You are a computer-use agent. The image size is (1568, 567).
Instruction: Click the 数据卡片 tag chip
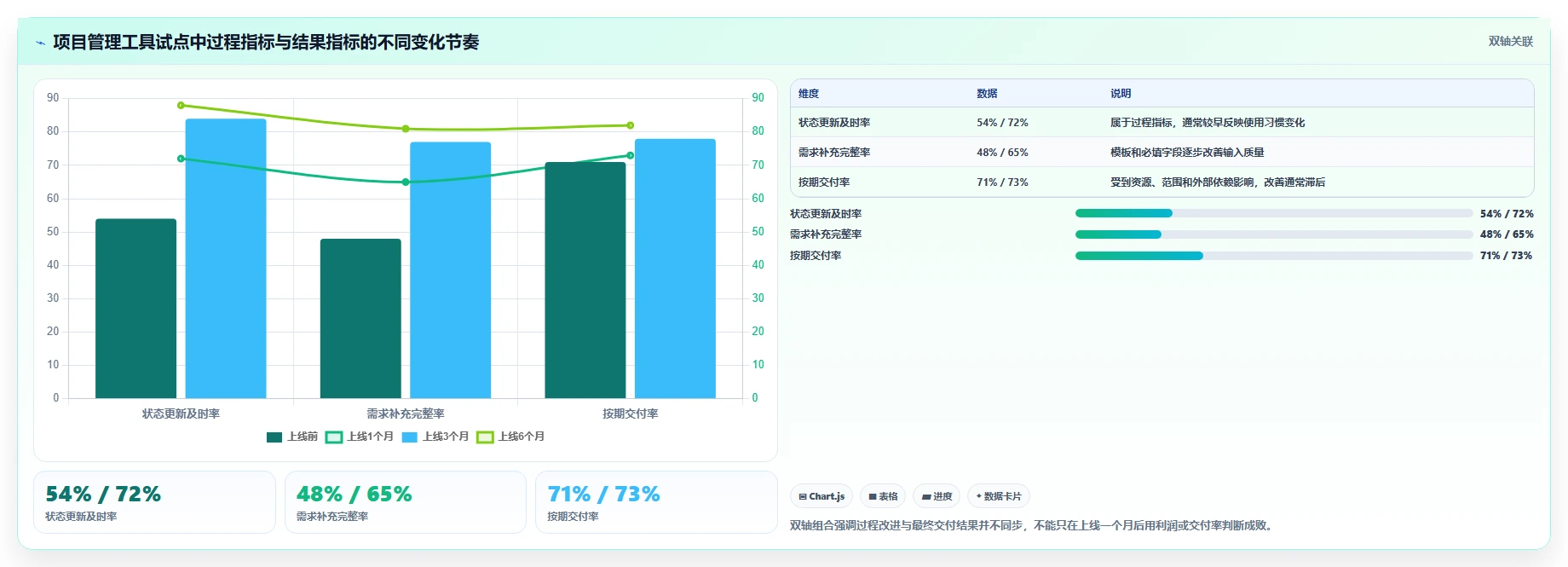(x=999, y=496)
